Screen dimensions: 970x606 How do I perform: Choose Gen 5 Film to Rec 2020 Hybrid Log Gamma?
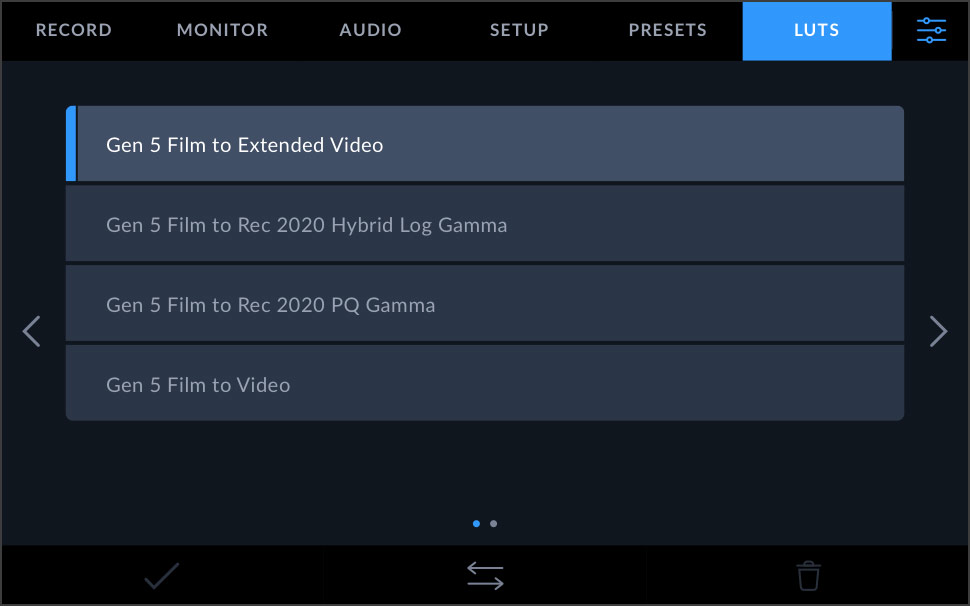click(x=485, y=223)
